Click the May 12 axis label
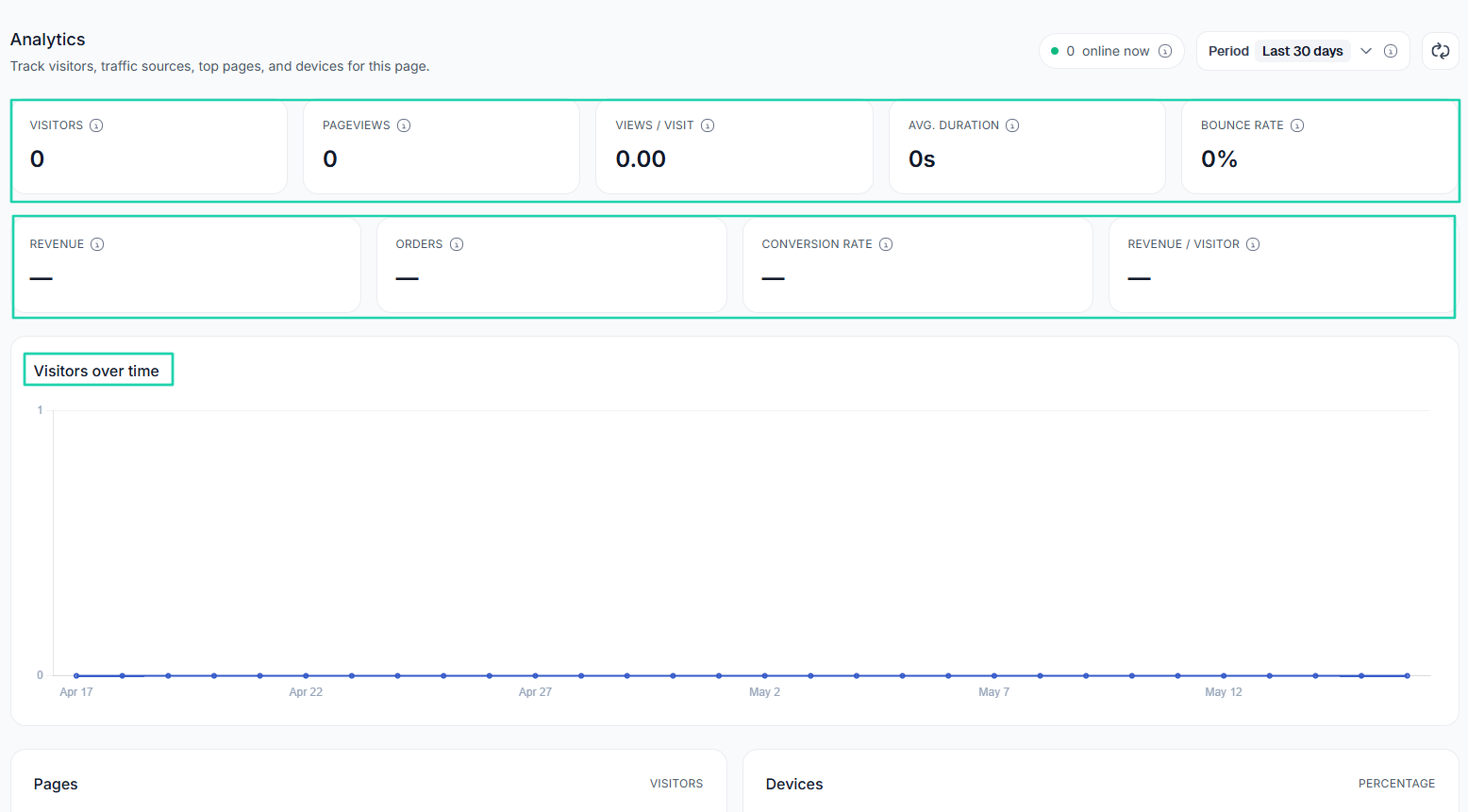Viewport: 1468px width, 812px height. (x=1224, y=692)
